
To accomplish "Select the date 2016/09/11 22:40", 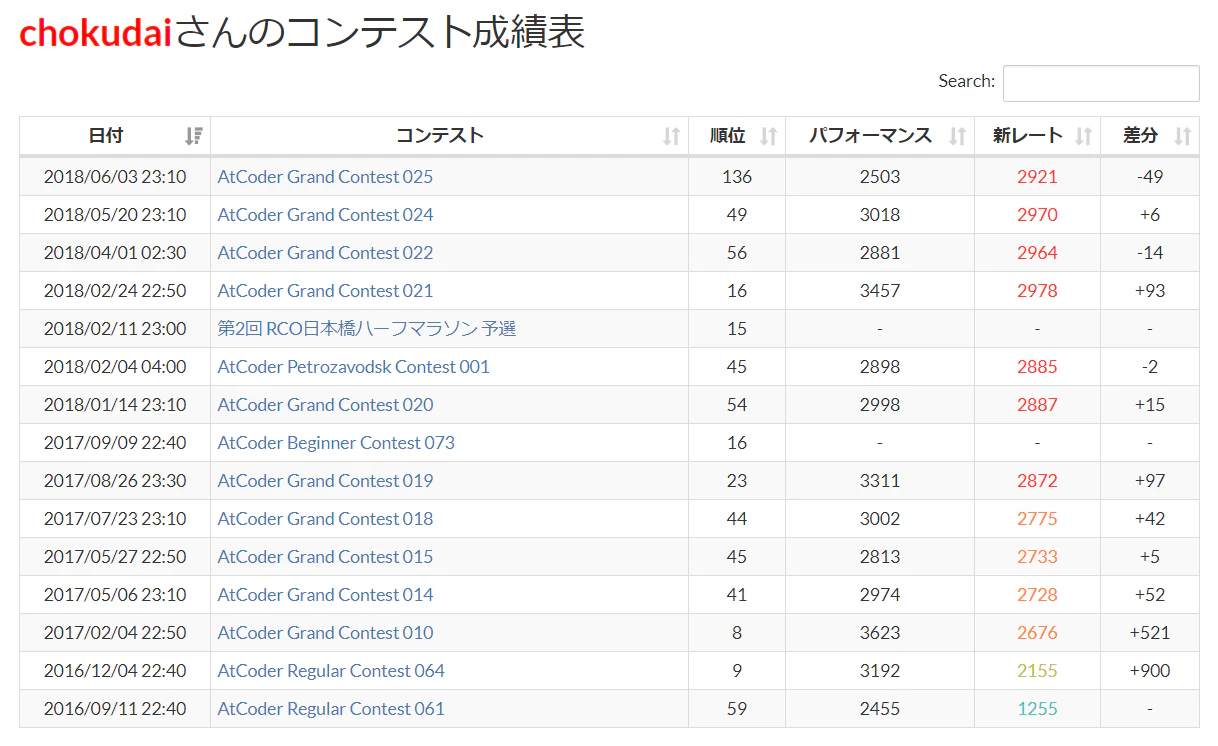I will click(115, 709).
